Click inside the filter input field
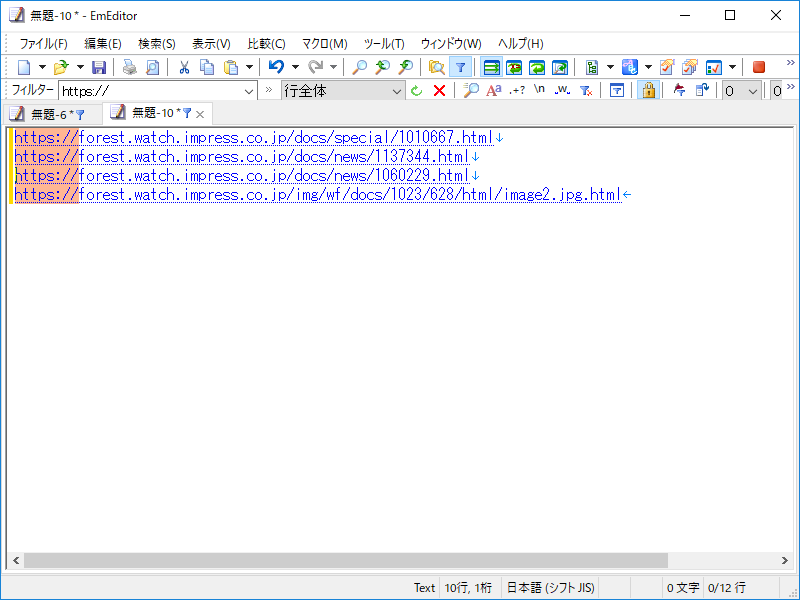This screenshot has width=800, height=600. pos(150,90)
